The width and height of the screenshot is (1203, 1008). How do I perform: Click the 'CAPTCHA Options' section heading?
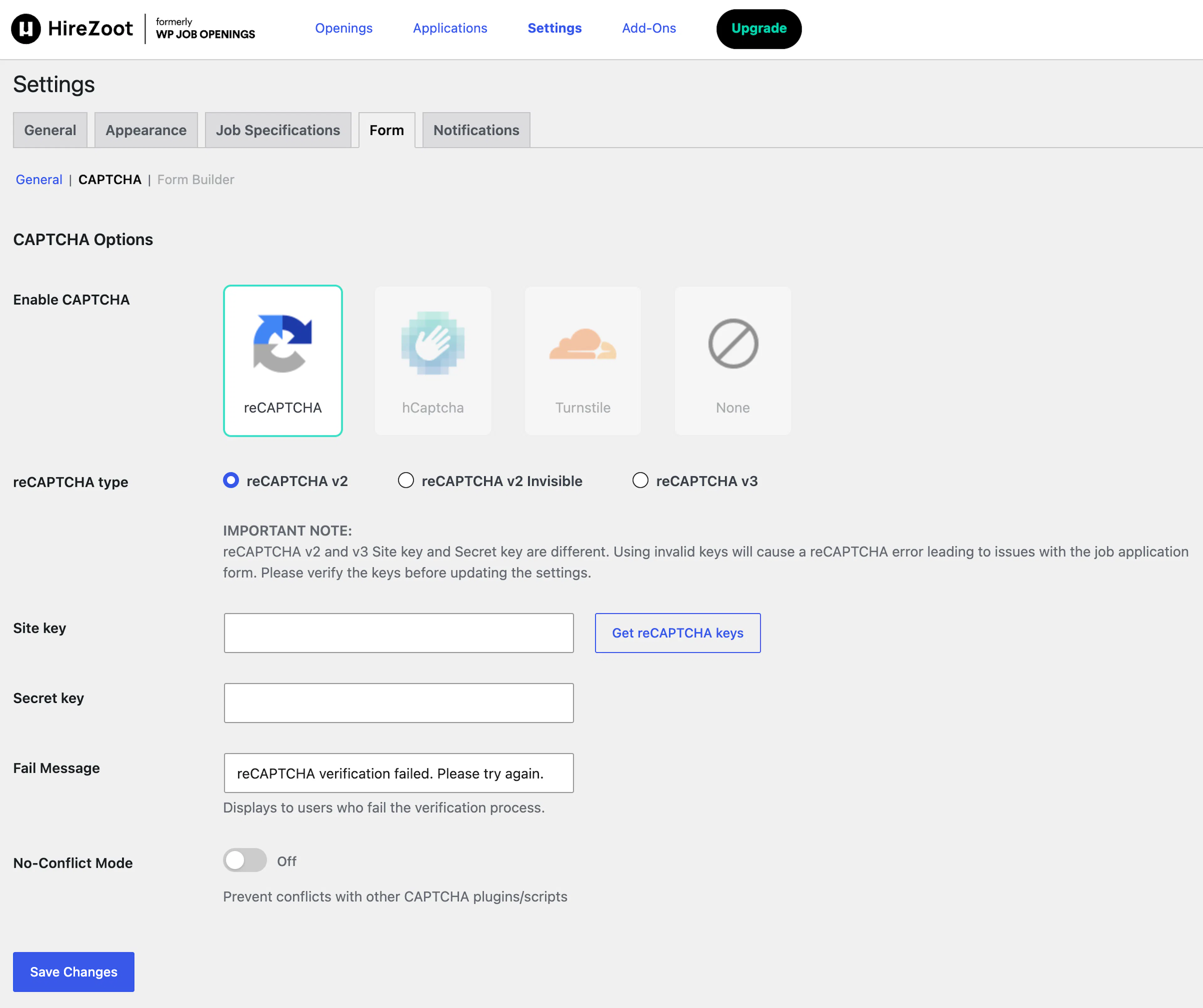point(83,239)
